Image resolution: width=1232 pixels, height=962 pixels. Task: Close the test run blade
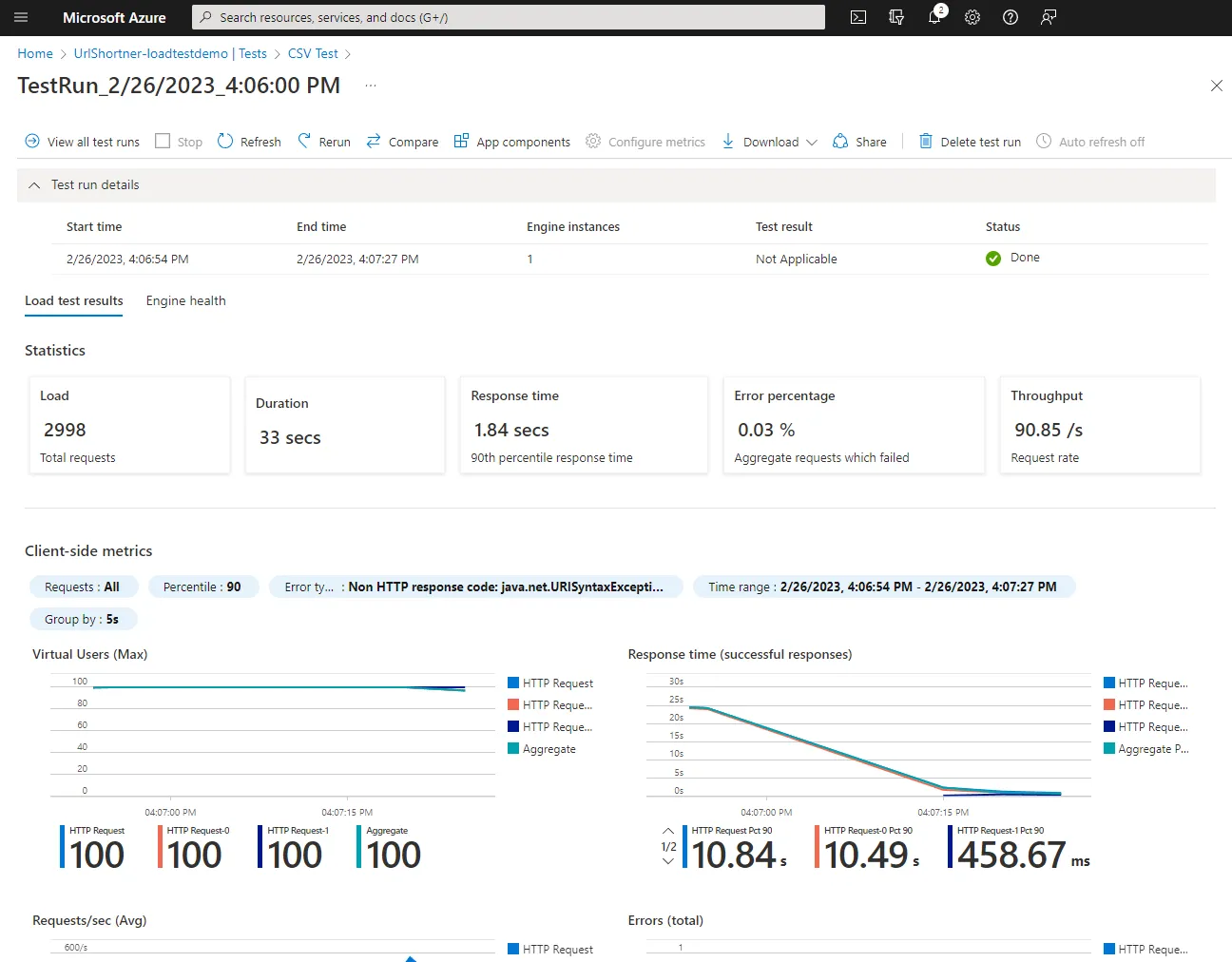click(1217, 86)
